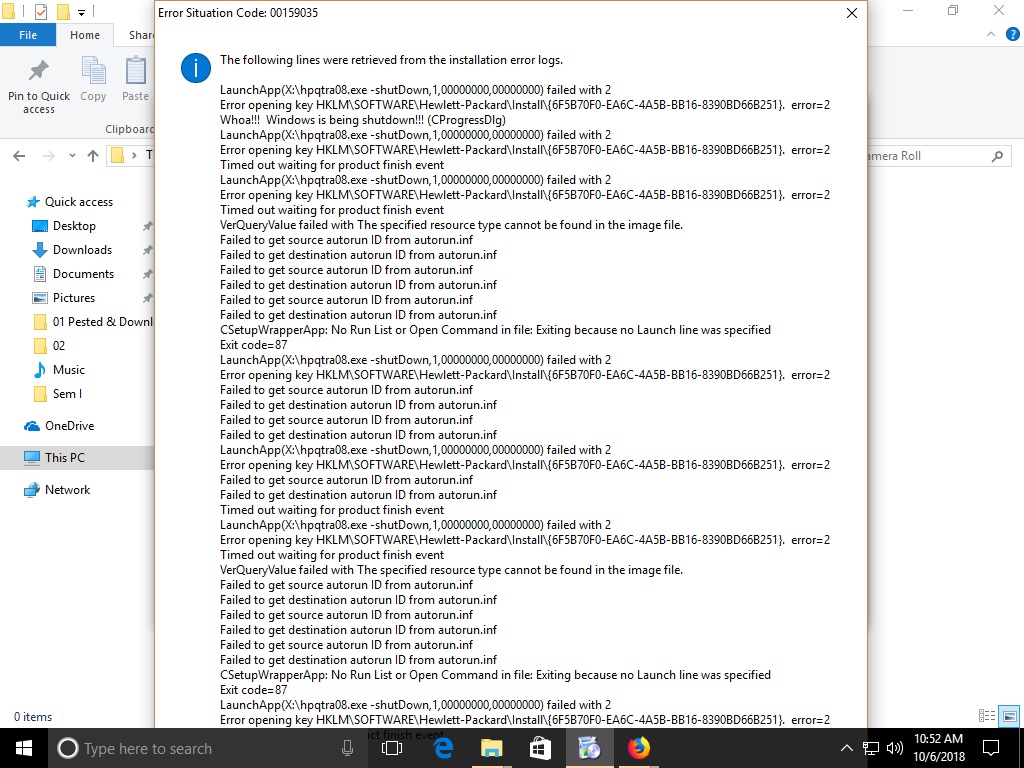Image resolution: width=1024 pixels, height=768 pixels.
Task: Open the 01 Pested & Downl folder
Action: 102,322
